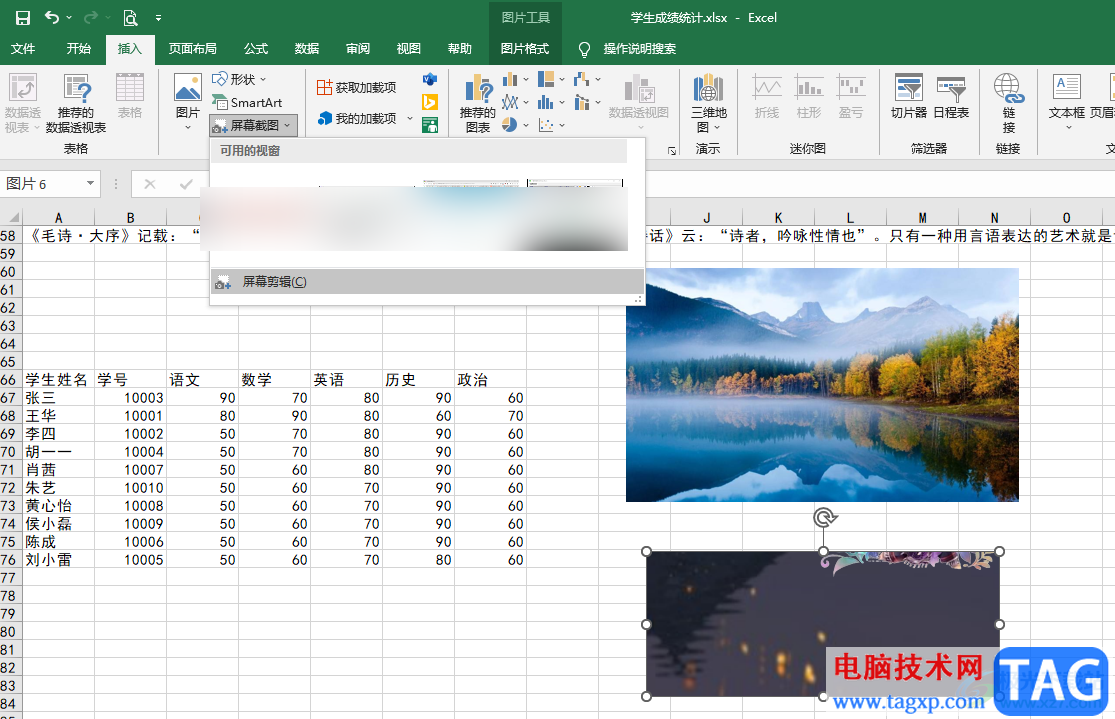Click the Redo arrow icon
1115x719 pixels.
click(x=90, y=17)
